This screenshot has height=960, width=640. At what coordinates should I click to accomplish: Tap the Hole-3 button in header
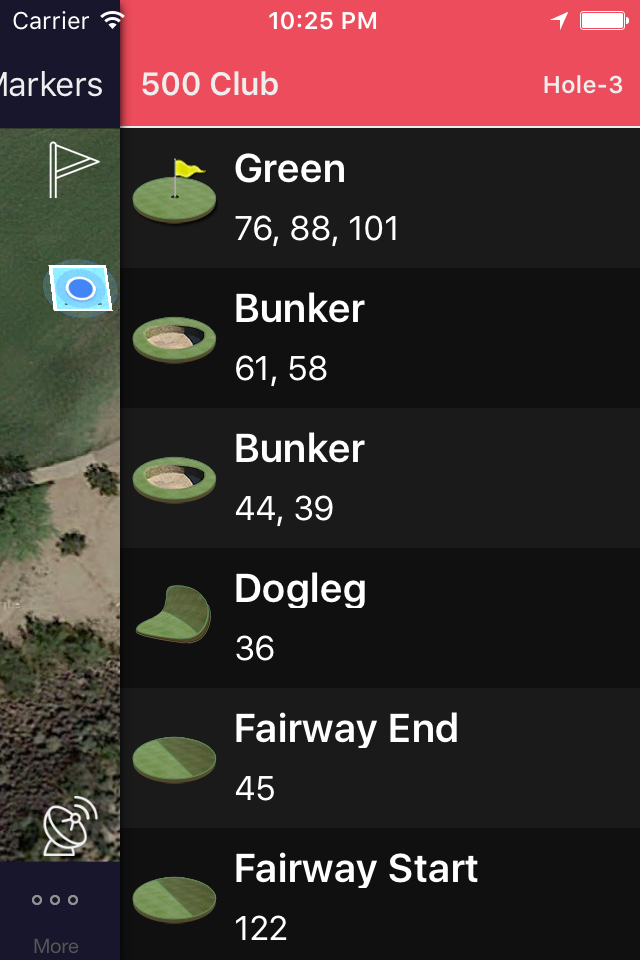coord(582,84)
